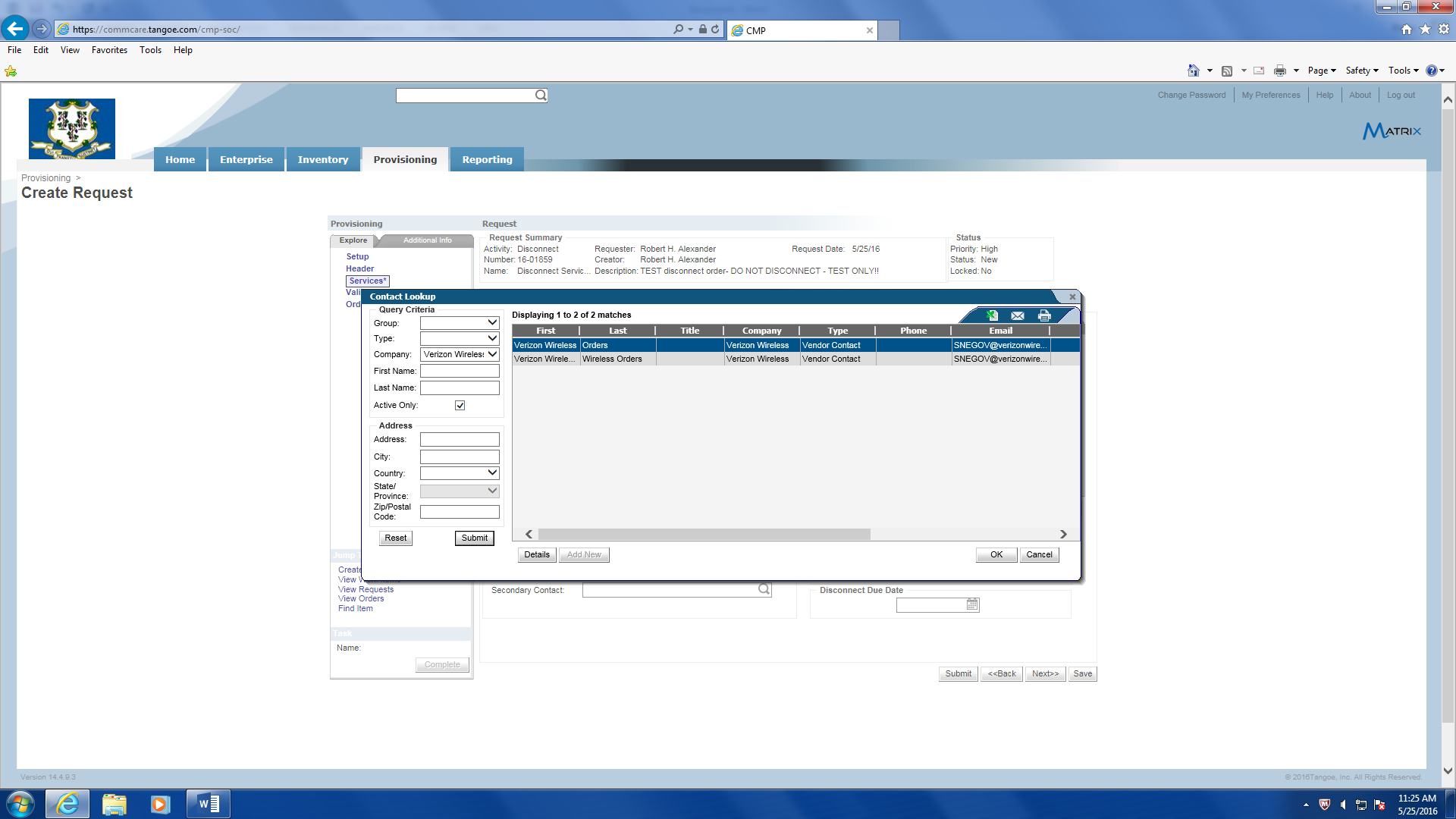The image size is (1456, 819).
Task: Click the Secondary Contact lookup magnifier
Action: tap(764, 590)
